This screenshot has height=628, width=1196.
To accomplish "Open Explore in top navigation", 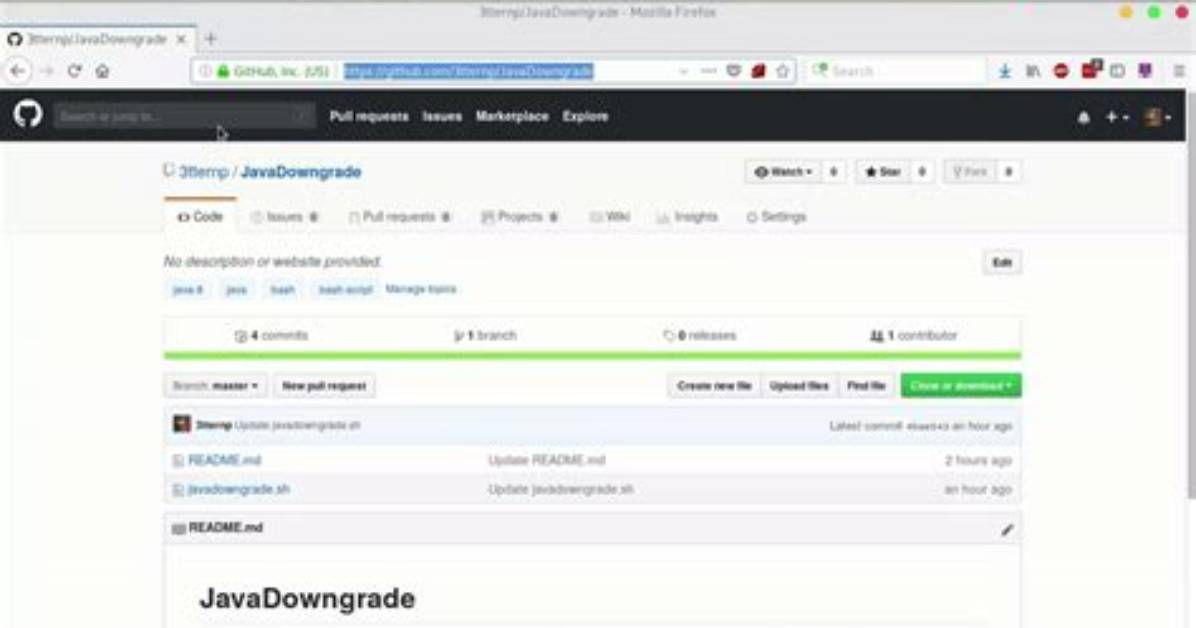I will point(585,116).
